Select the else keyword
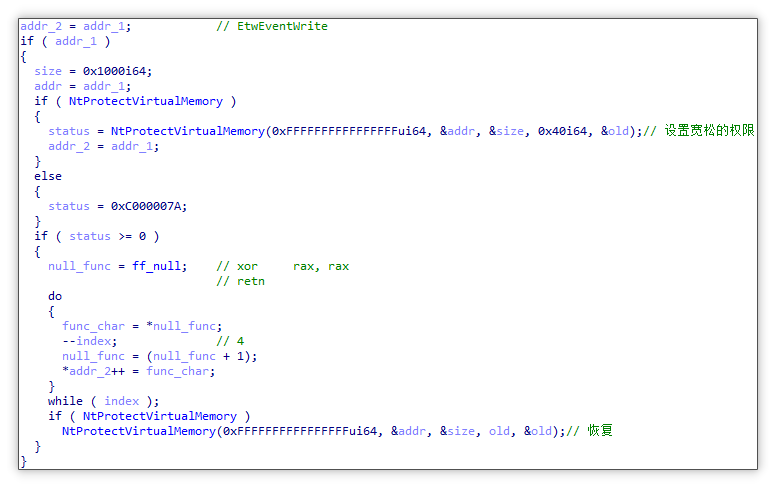The width and height of the screenshot is (776, 488). coord(48,176)
